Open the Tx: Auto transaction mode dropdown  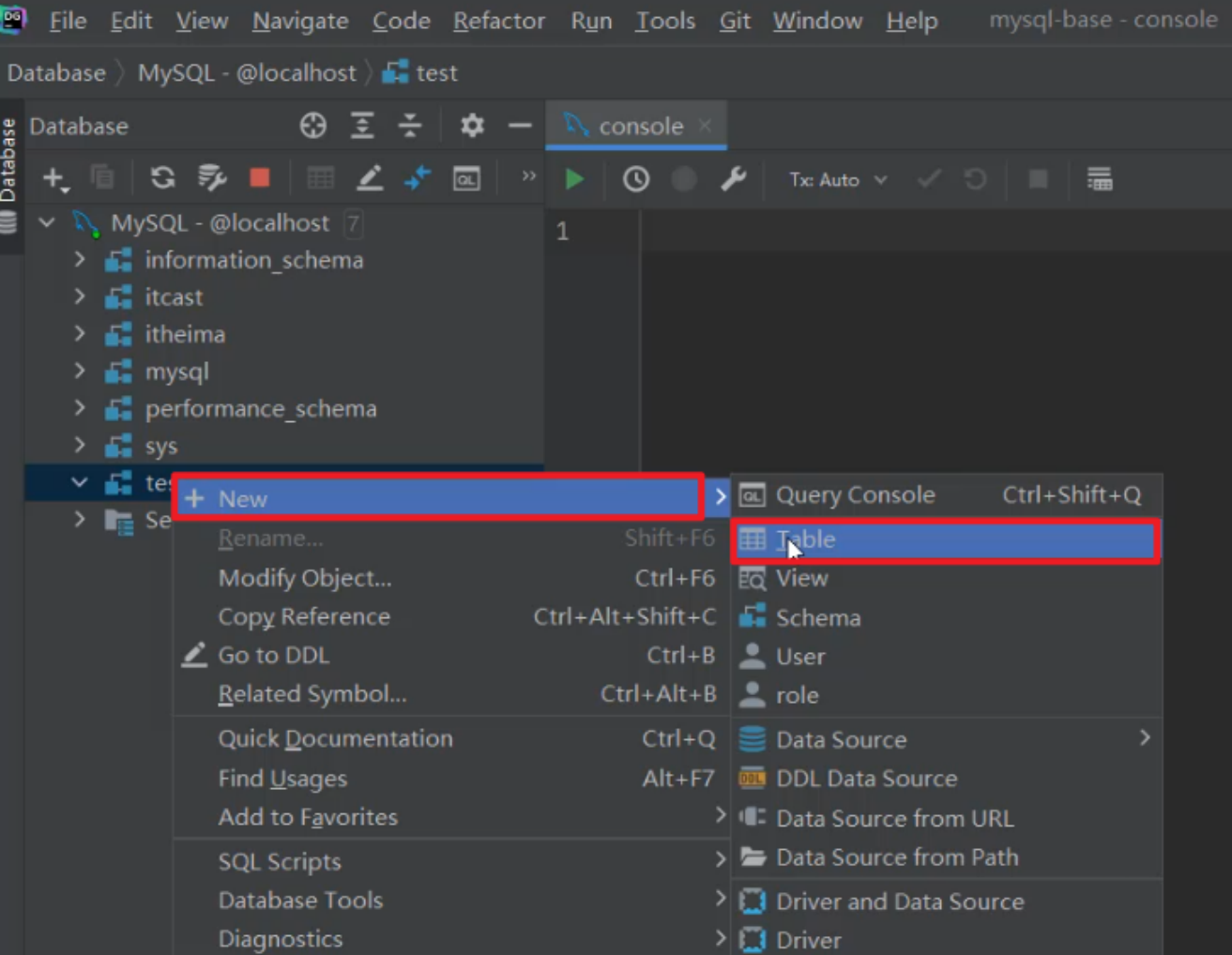838,179
